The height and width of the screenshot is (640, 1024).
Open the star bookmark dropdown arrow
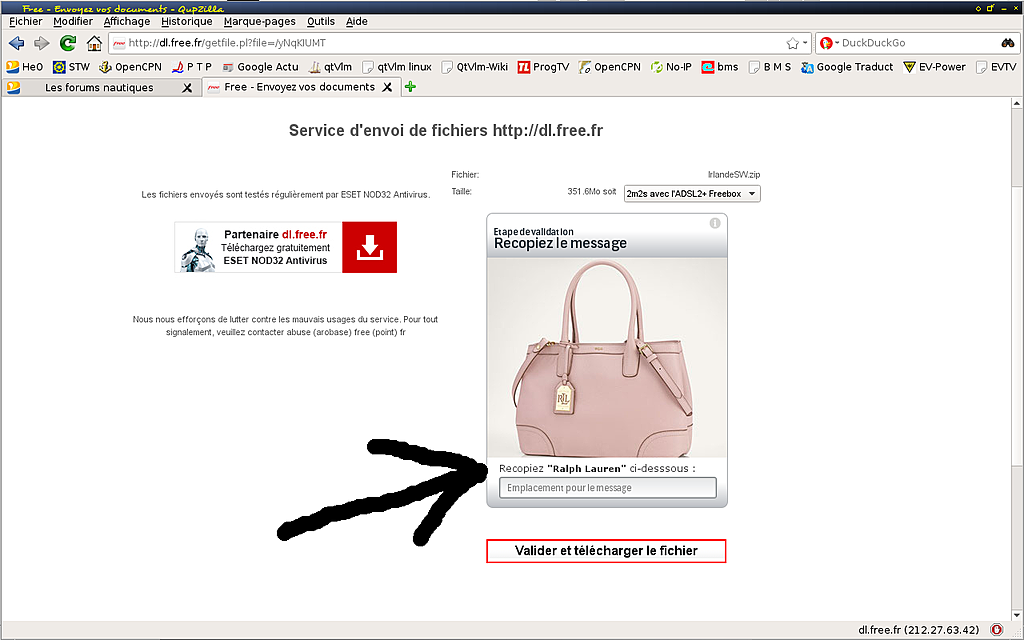805,43
